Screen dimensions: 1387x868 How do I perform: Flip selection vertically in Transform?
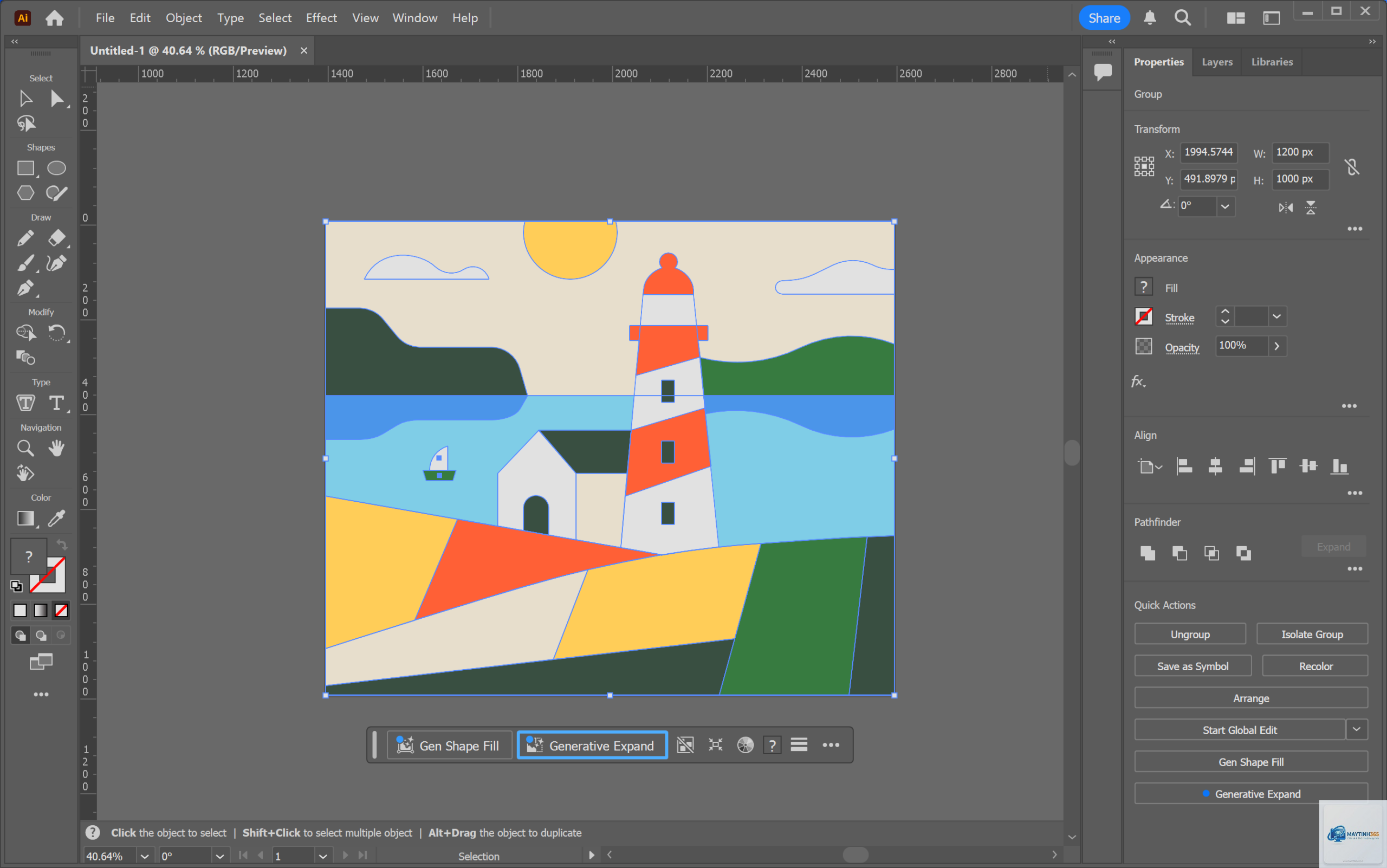point(1311,208)
